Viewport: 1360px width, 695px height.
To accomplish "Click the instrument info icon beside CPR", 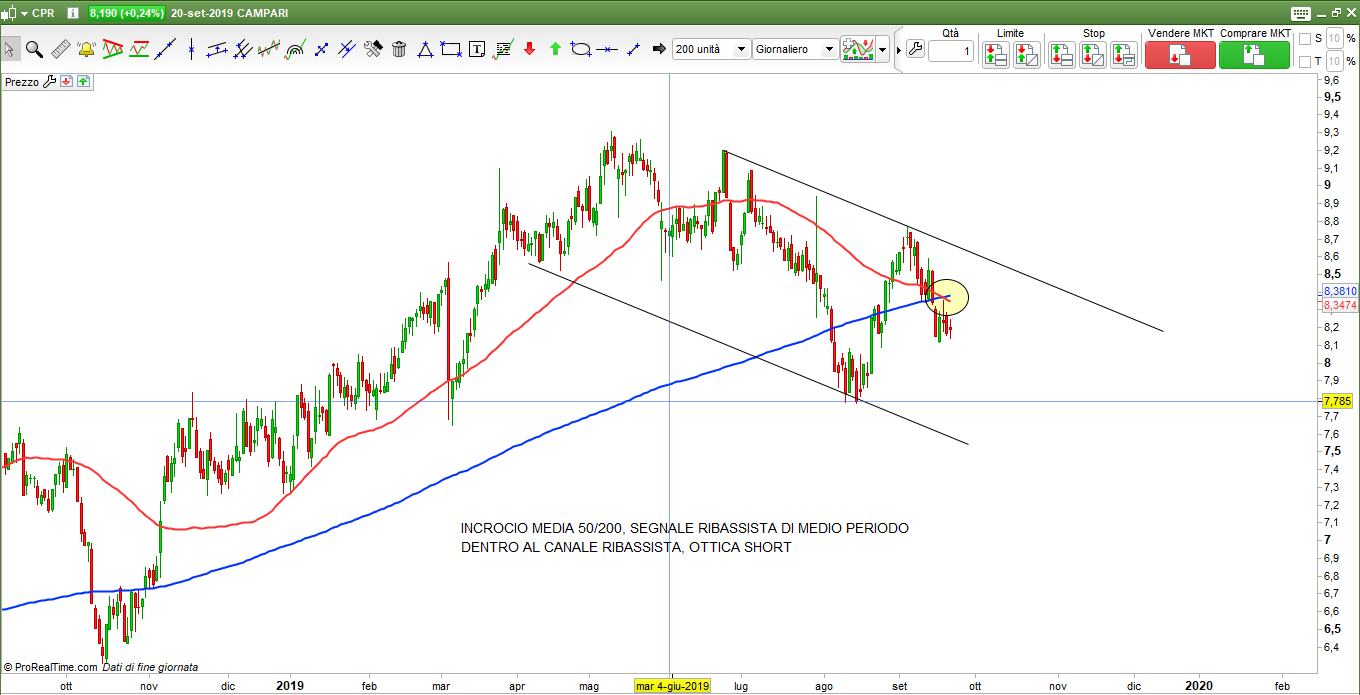I will click(x=72, y=14).
